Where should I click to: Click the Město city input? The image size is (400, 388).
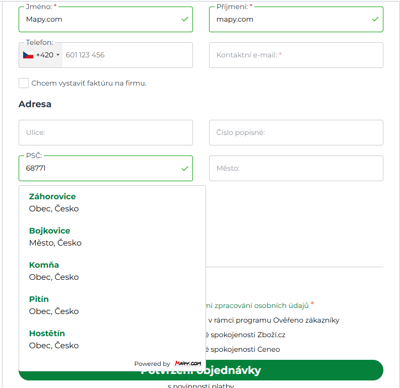[x=296, y=168]
